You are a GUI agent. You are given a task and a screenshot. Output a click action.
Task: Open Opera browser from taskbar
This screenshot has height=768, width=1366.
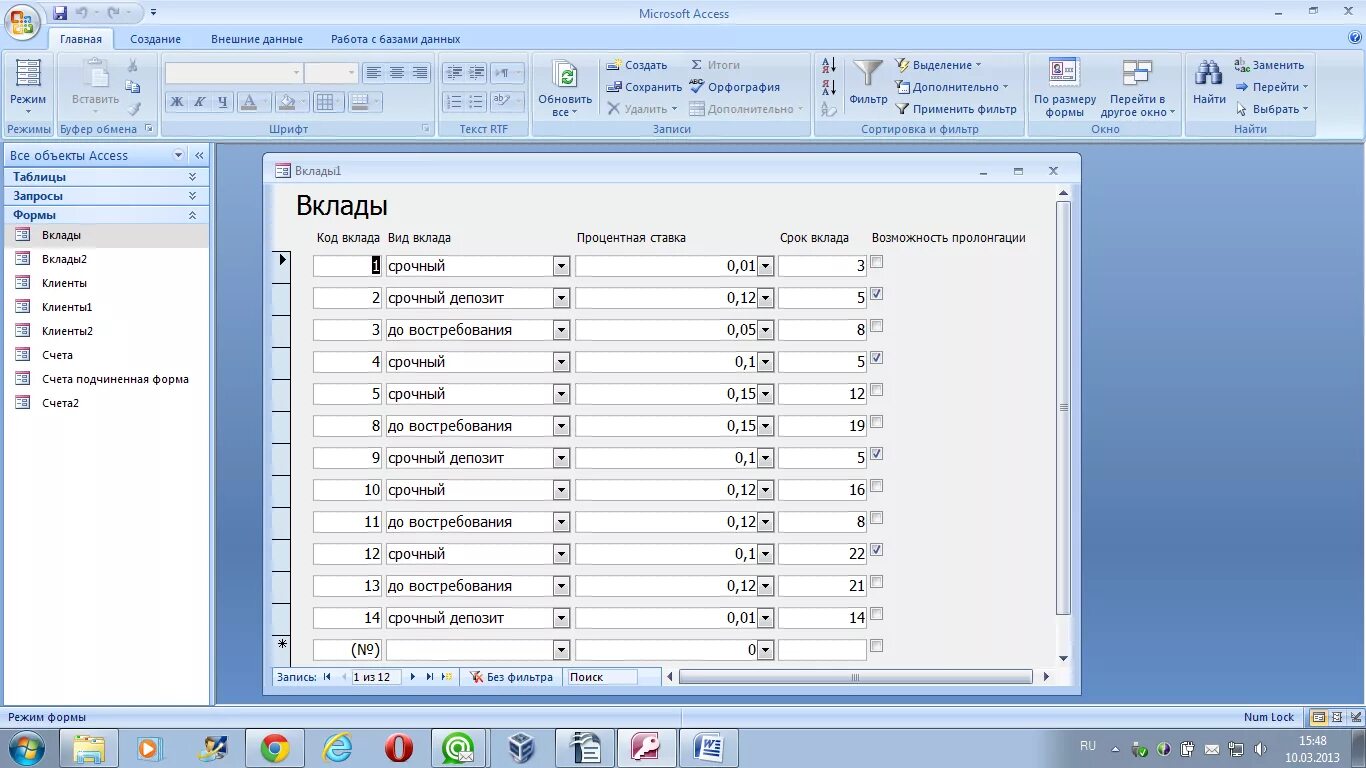pos(398,748)
